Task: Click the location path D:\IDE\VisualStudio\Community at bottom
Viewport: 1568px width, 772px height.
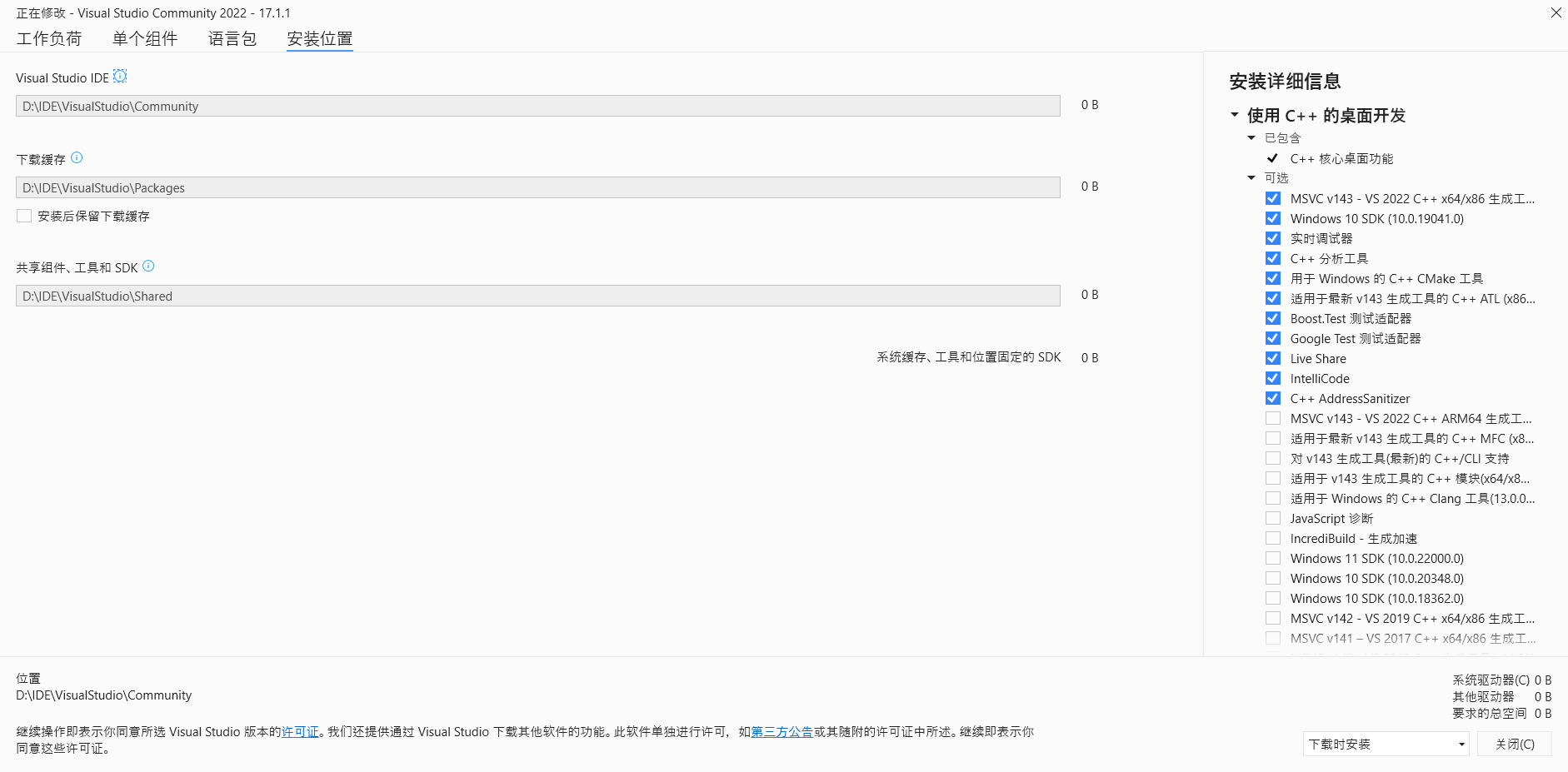Action: click(x=104, y=695)
